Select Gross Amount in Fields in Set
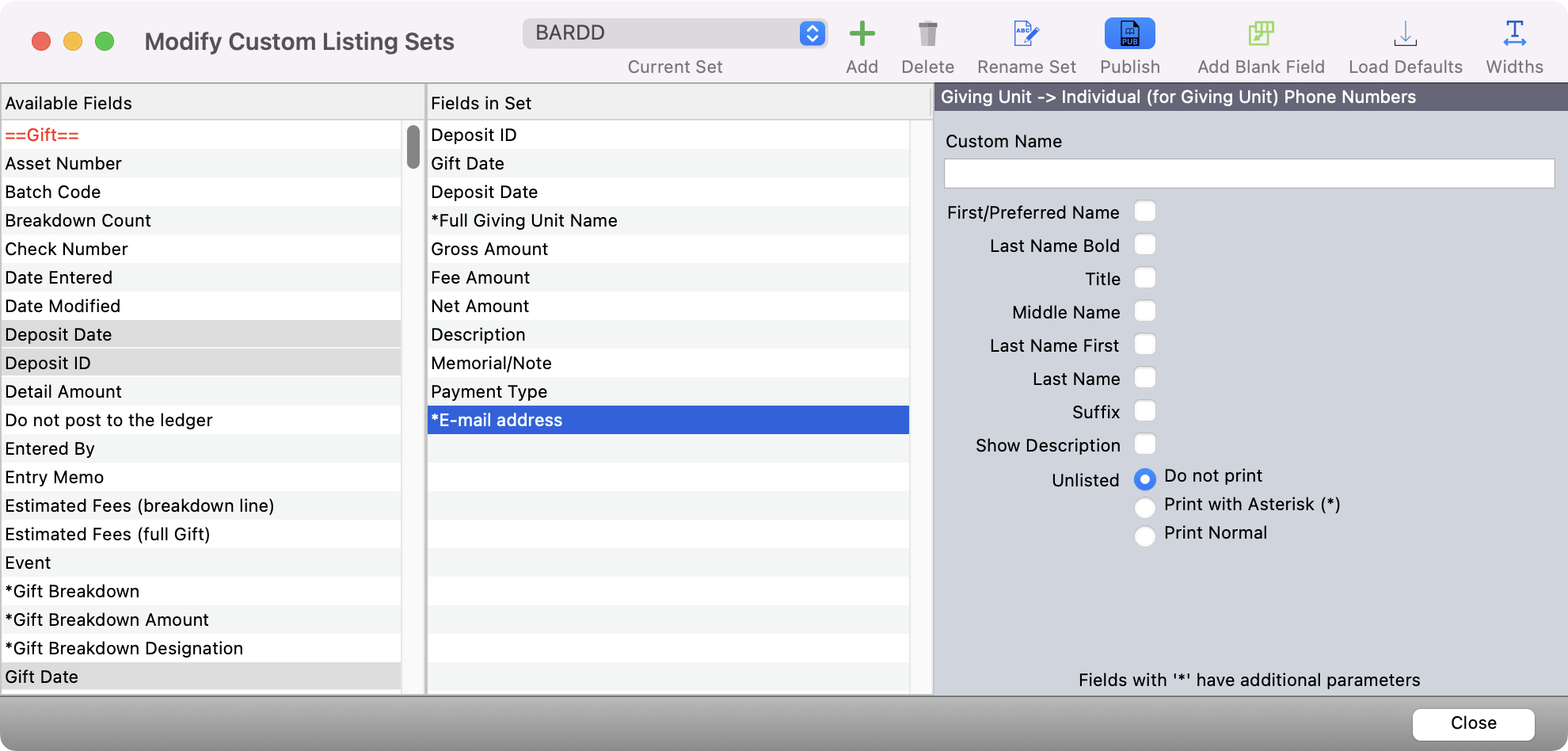 tap(489, 249)
